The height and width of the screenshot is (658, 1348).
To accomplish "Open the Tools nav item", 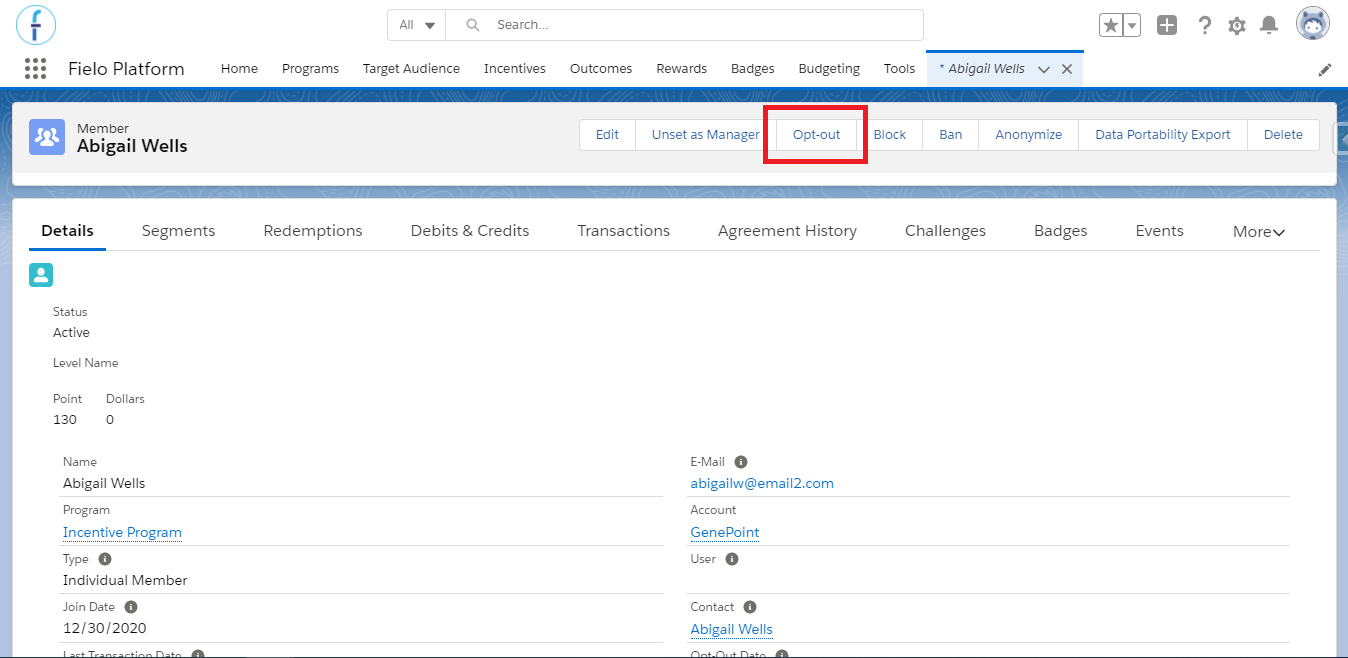I will point(899,69).
